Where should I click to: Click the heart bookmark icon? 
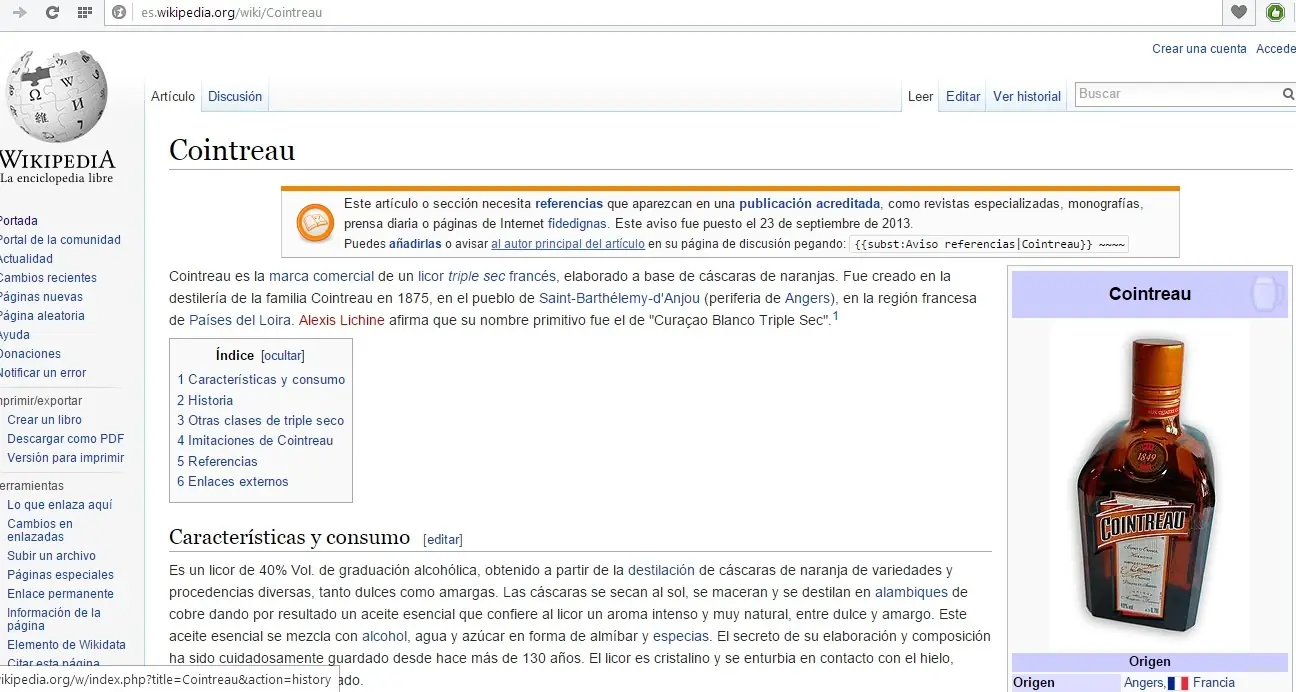[x=1238, y=13]
